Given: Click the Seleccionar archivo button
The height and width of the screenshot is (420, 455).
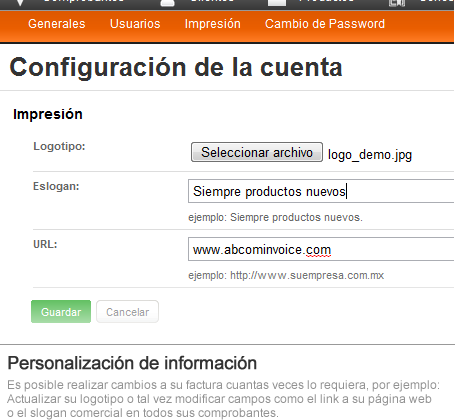Looking at the screenshot, I should (257, 152).
